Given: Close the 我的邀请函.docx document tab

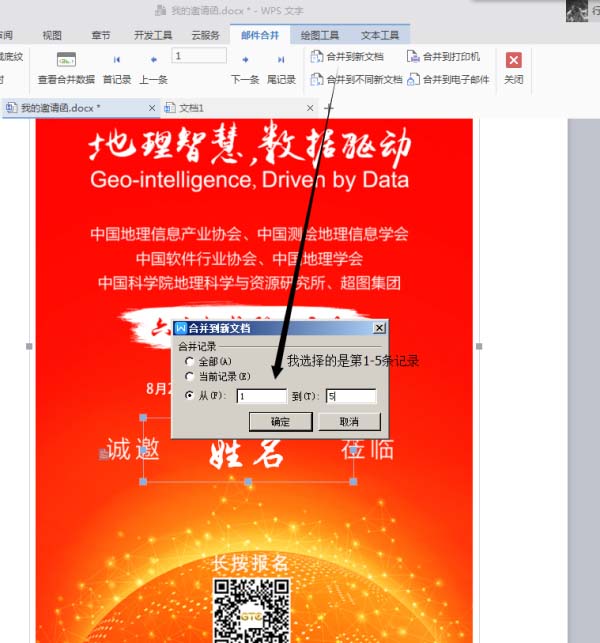Looking at the screenshot, I should tap(152, 108).
